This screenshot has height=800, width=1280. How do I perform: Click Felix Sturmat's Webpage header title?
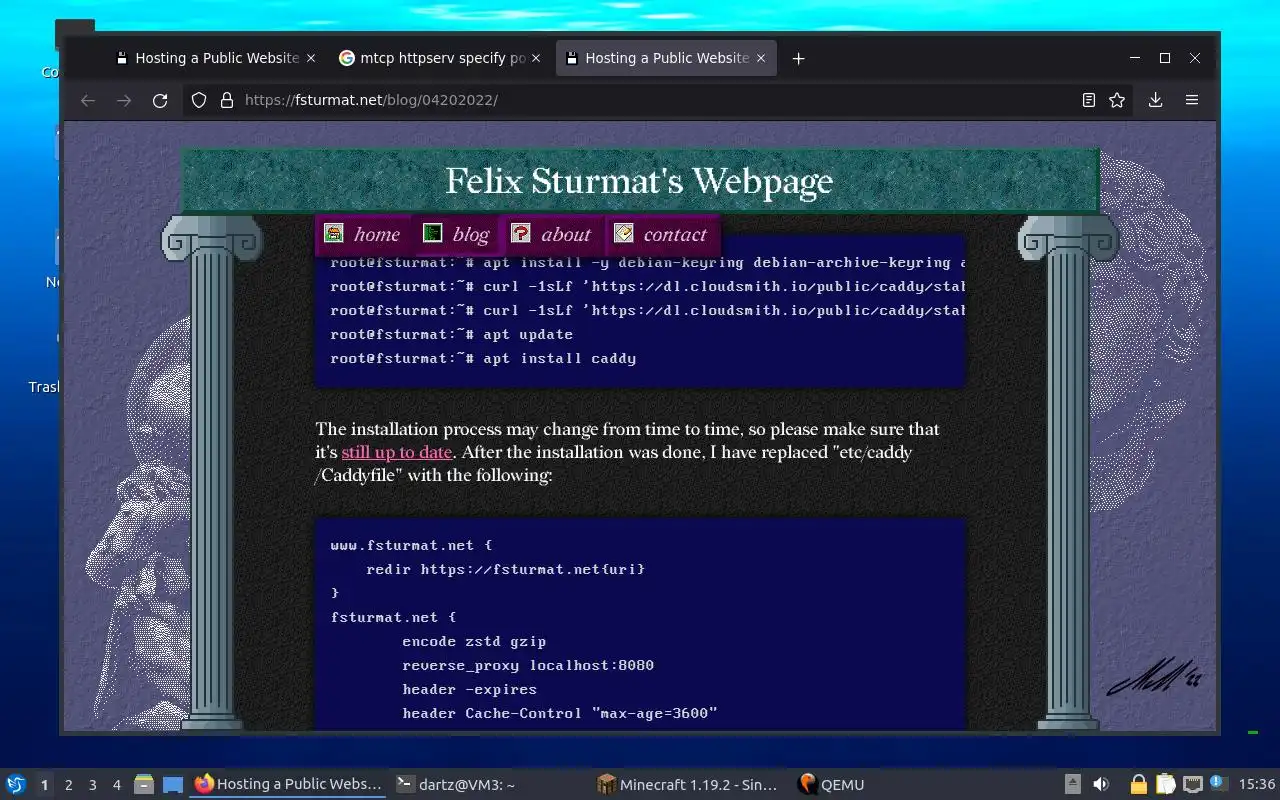point(639,181)
